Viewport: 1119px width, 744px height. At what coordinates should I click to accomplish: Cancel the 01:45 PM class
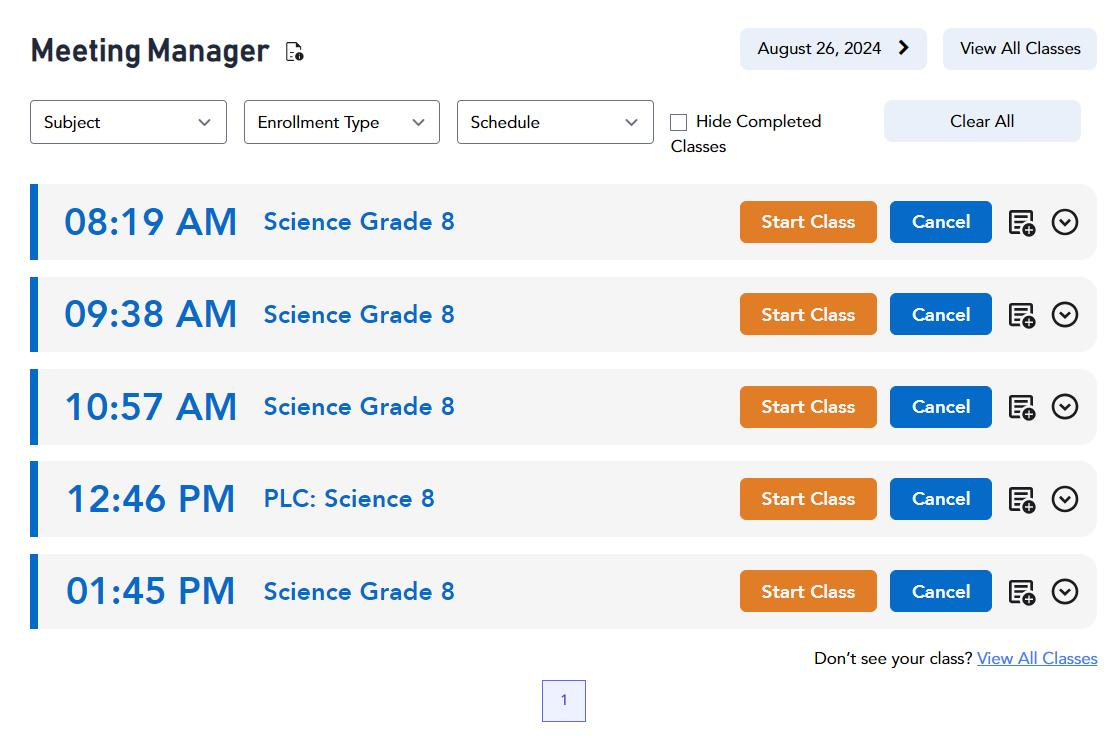tap(941, 591)
